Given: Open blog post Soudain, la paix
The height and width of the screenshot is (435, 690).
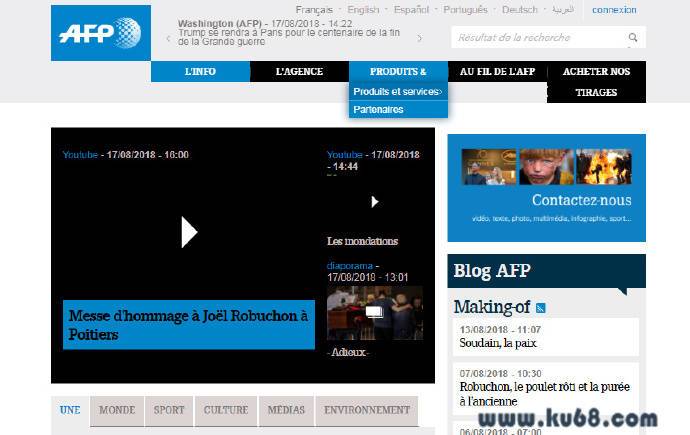Looking at the screenshot, I should pos(498,343).
